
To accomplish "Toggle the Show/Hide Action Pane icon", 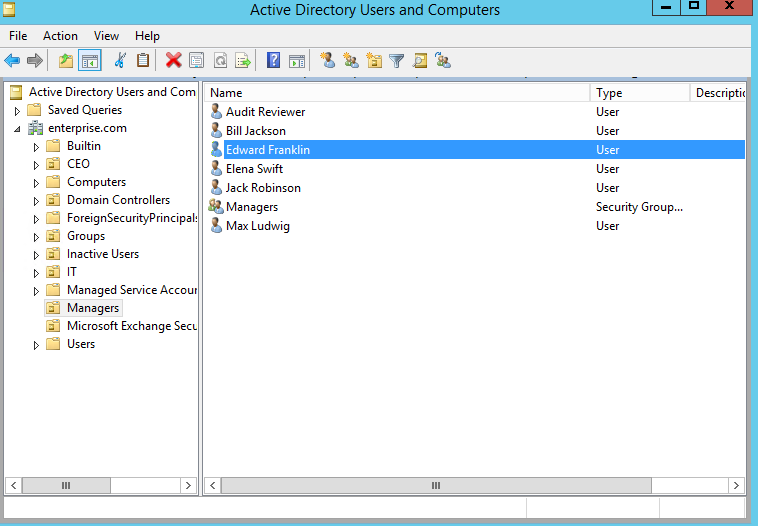I will coord(297,61).
